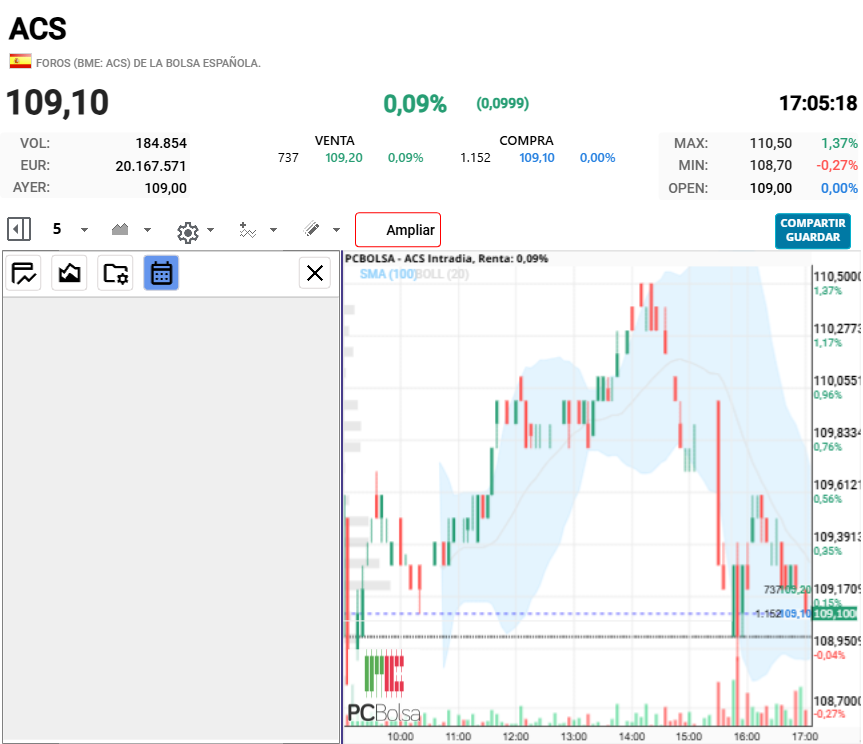Select the drawing pencil tool icon
The image size is (863, 744).
click(x=311, y=229)
